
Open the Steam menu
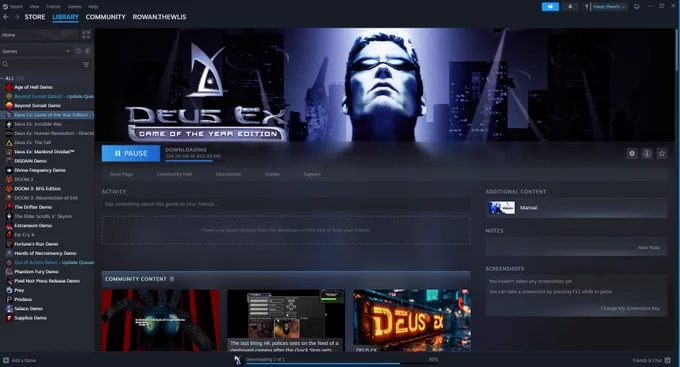[16, 7]
